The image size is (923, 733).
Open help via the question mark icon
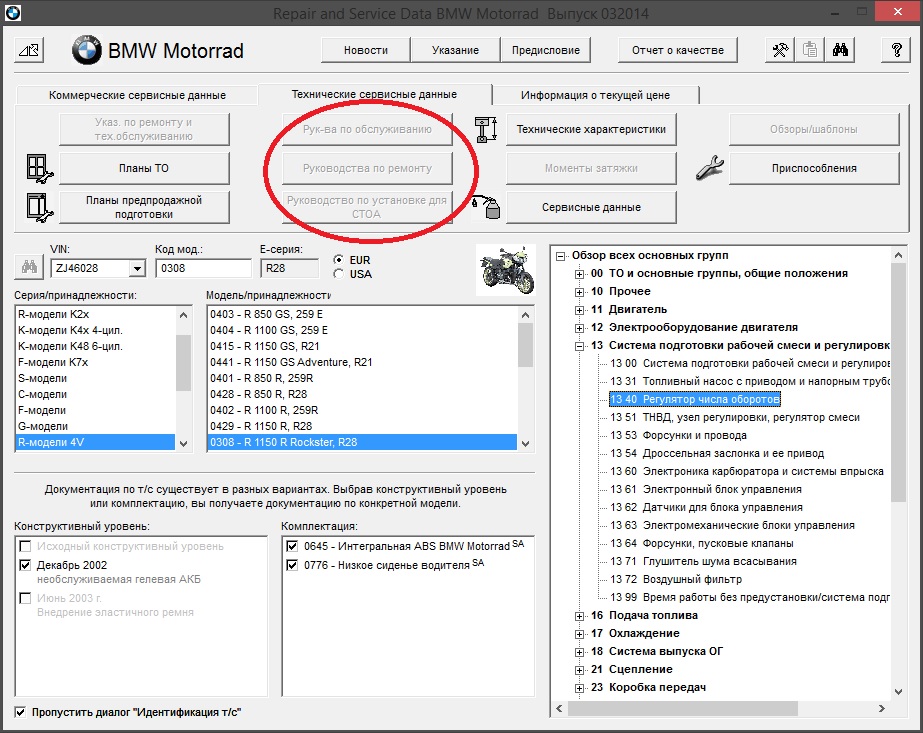coord(896,50)
